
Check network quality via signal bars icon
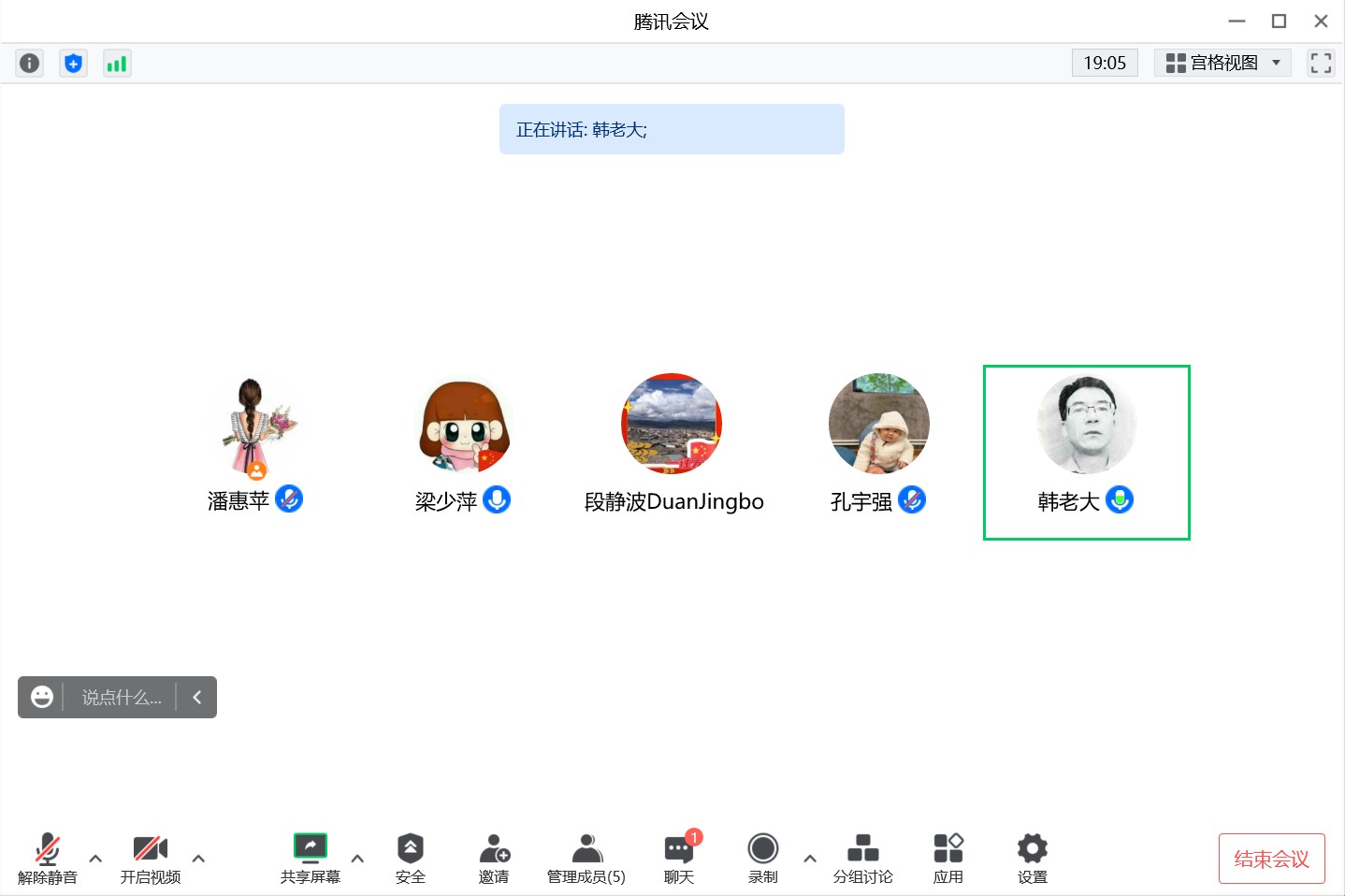coord(117,63)
